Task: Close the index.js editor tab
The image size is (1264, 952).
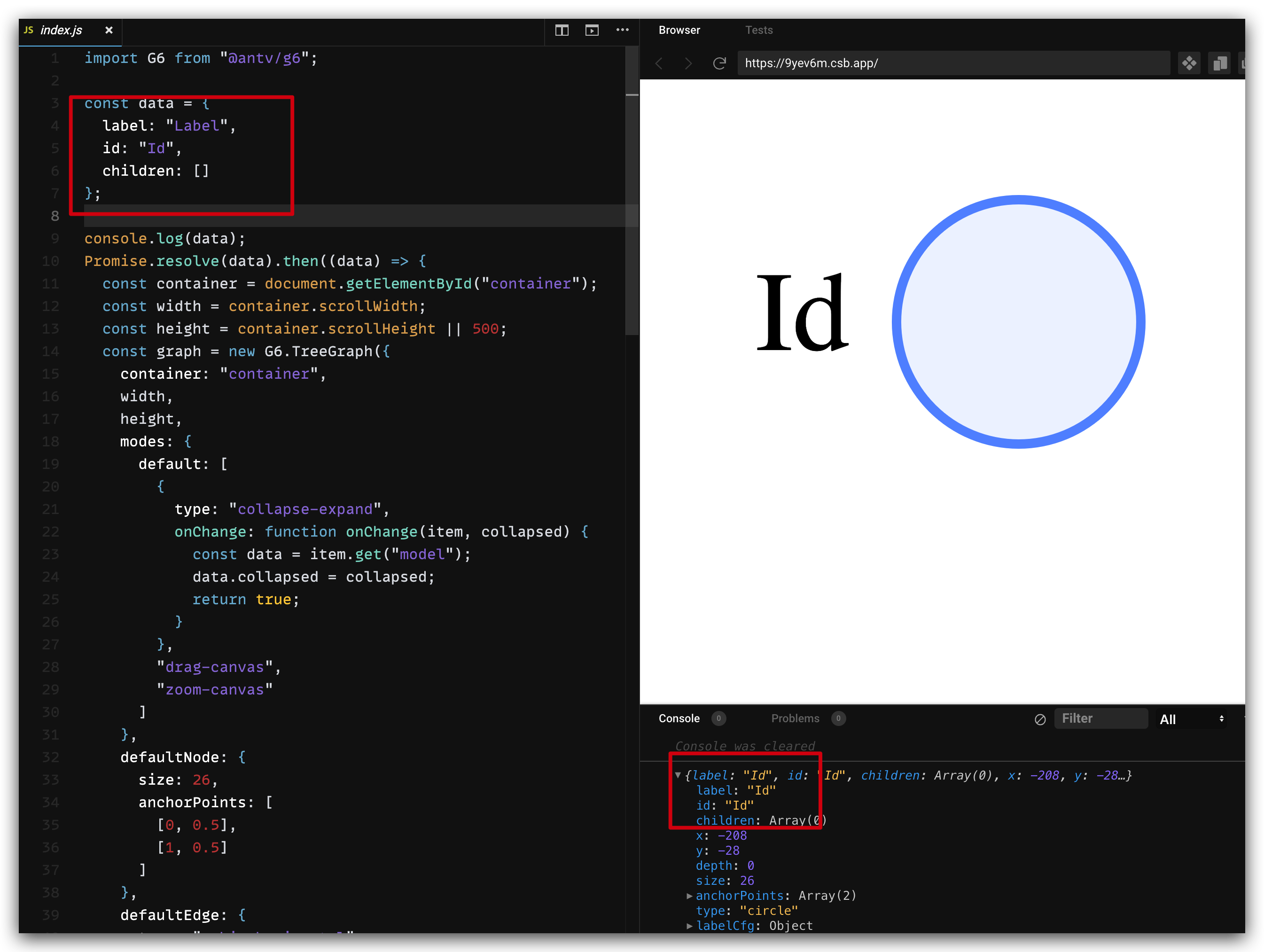Action: [109, 30]
